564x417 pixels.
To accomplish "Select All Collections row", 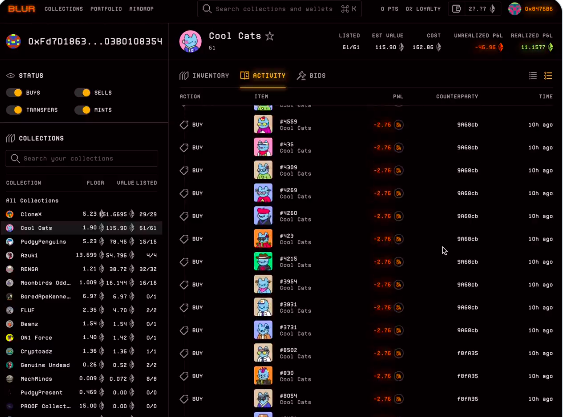I will click(32, 200).
